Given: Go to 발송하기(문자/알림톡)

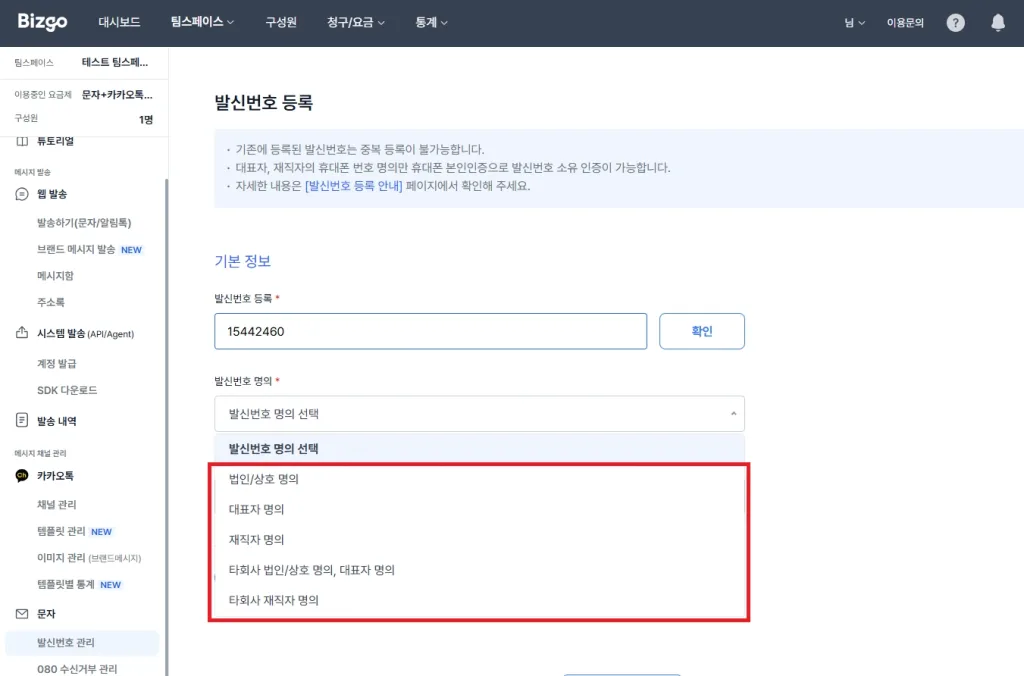Looking at the screenshot, I should coord(84,223).
